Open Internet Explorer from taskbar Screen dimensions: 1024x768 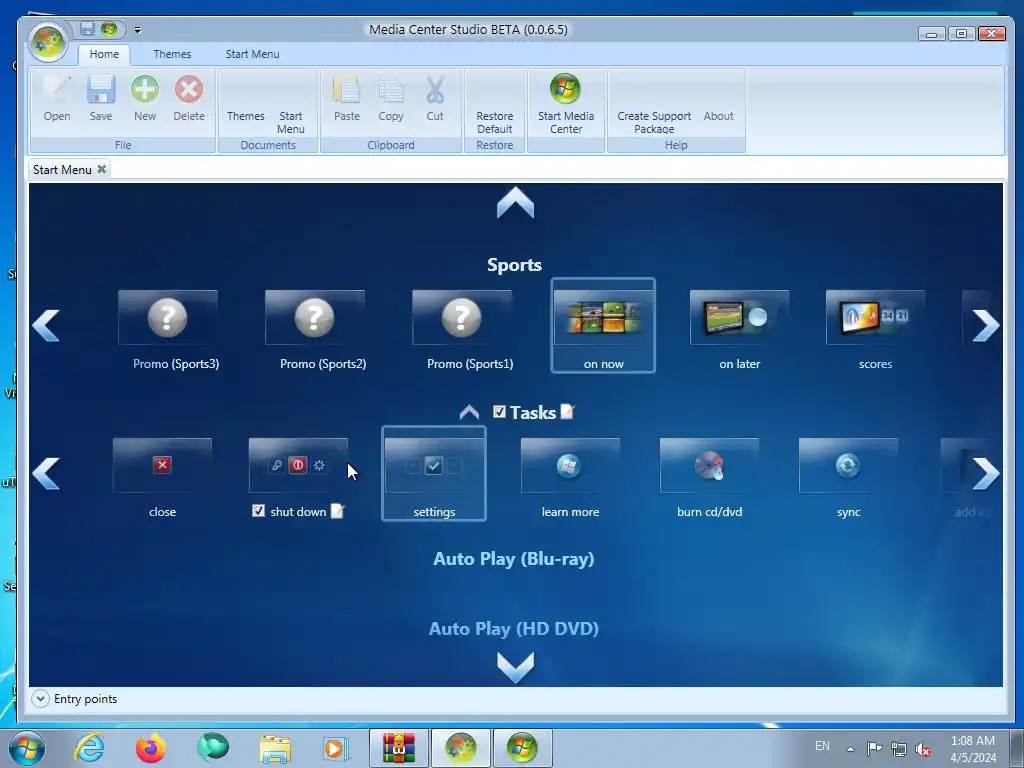click(x=89, y=748)
